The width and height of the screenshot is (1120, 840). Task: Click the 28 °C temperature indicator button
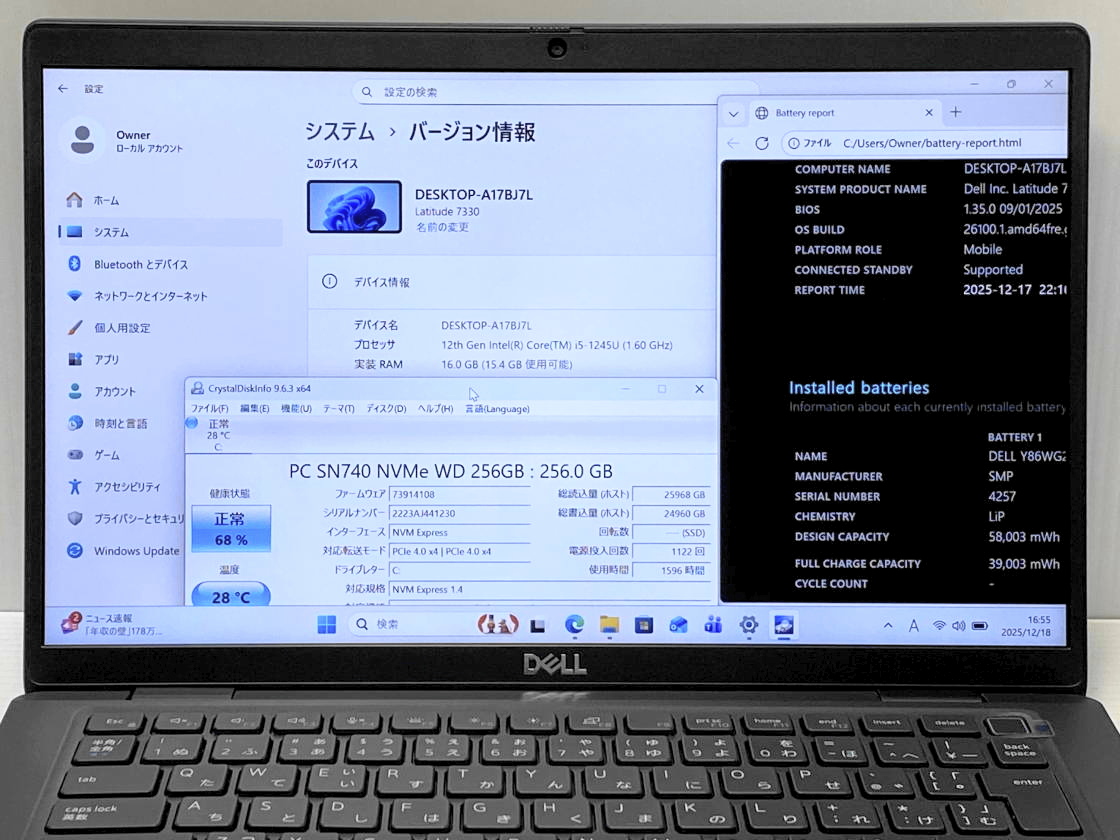230,597
